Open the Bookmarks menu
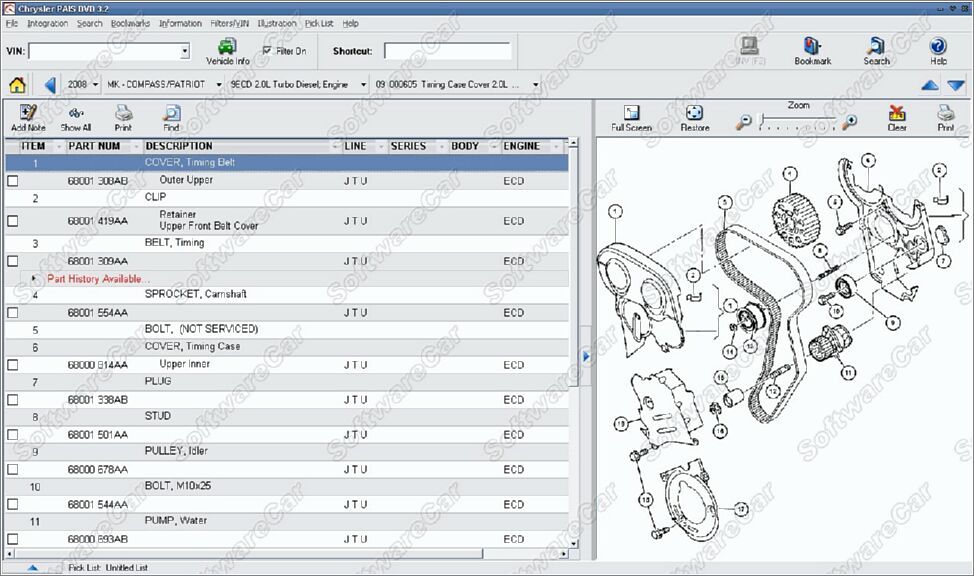The image size is (974, 576). point(129,23)
